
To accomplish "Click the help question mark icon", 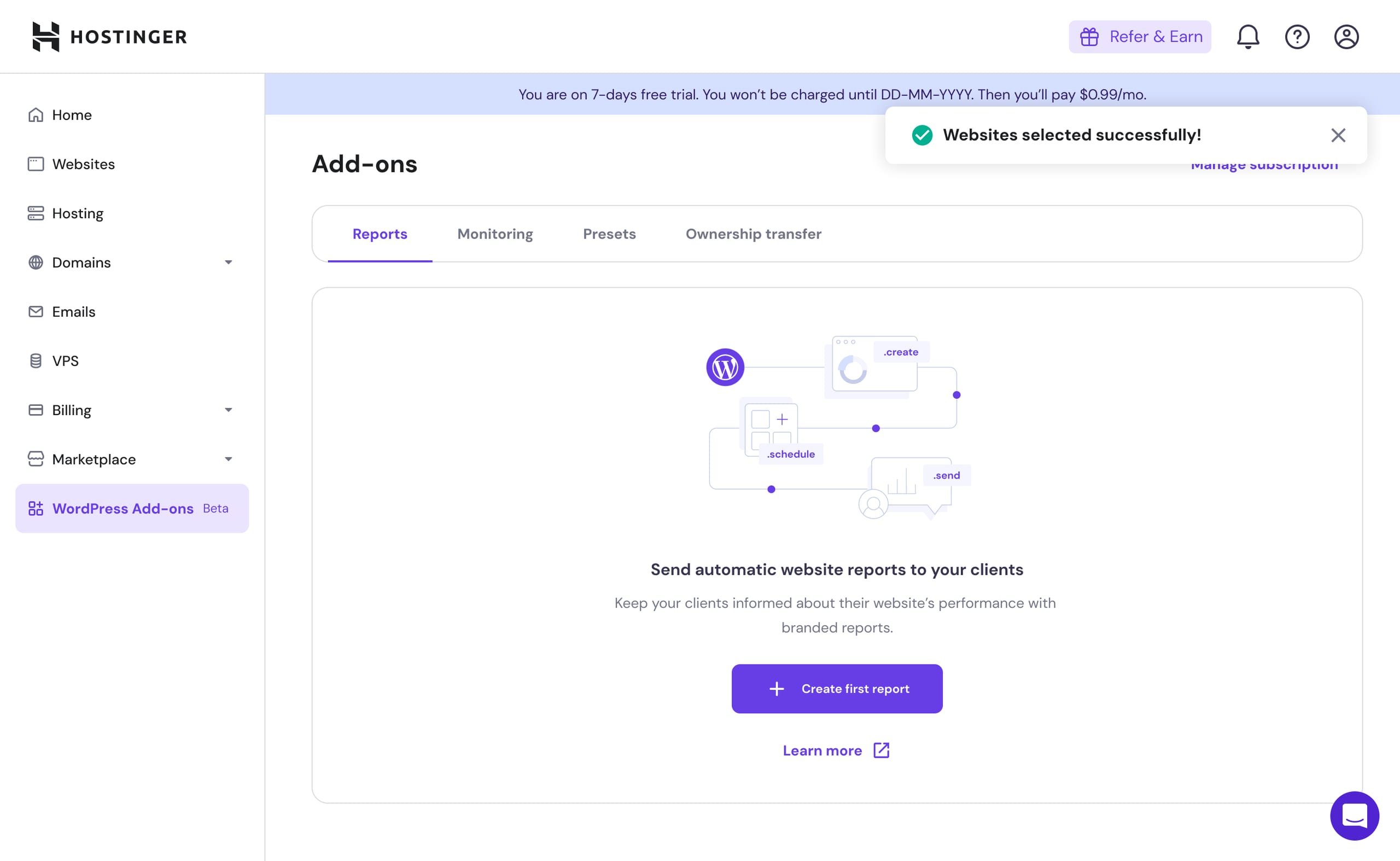I will pyautogui.click(x=1297, y=37).
